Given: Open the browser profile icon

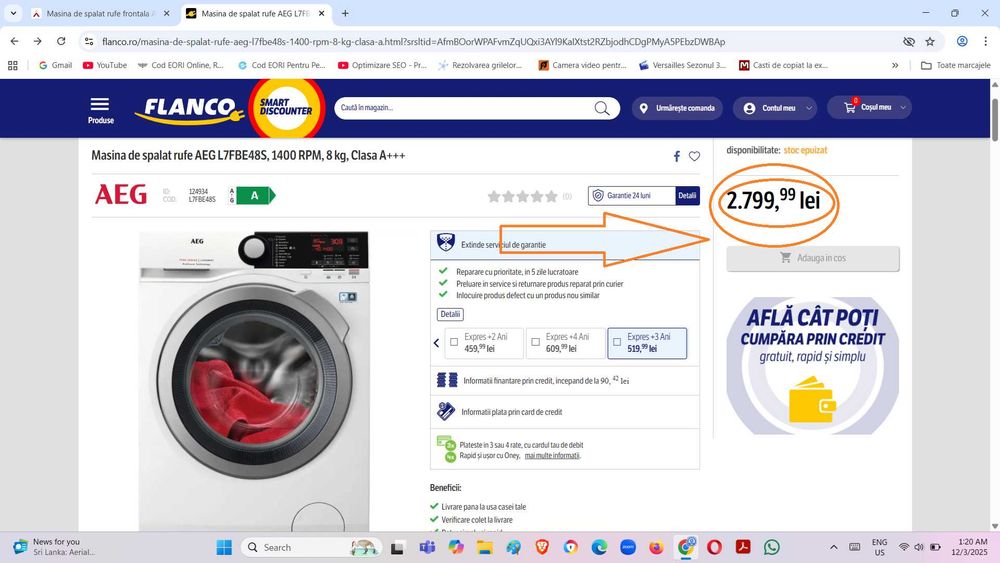Looking at the screenshot, I should tap(962, 41).
